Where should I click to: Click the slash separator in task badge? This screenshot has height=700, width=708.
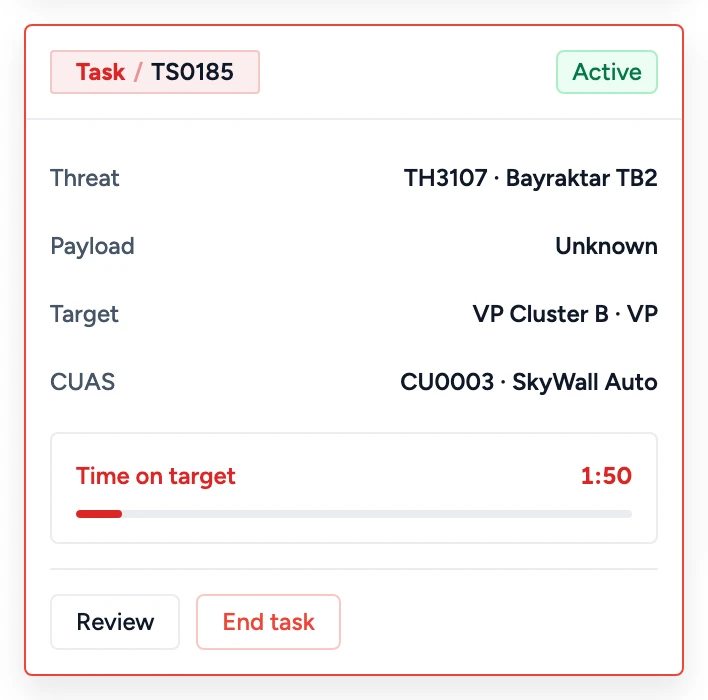tap(138, 72)
